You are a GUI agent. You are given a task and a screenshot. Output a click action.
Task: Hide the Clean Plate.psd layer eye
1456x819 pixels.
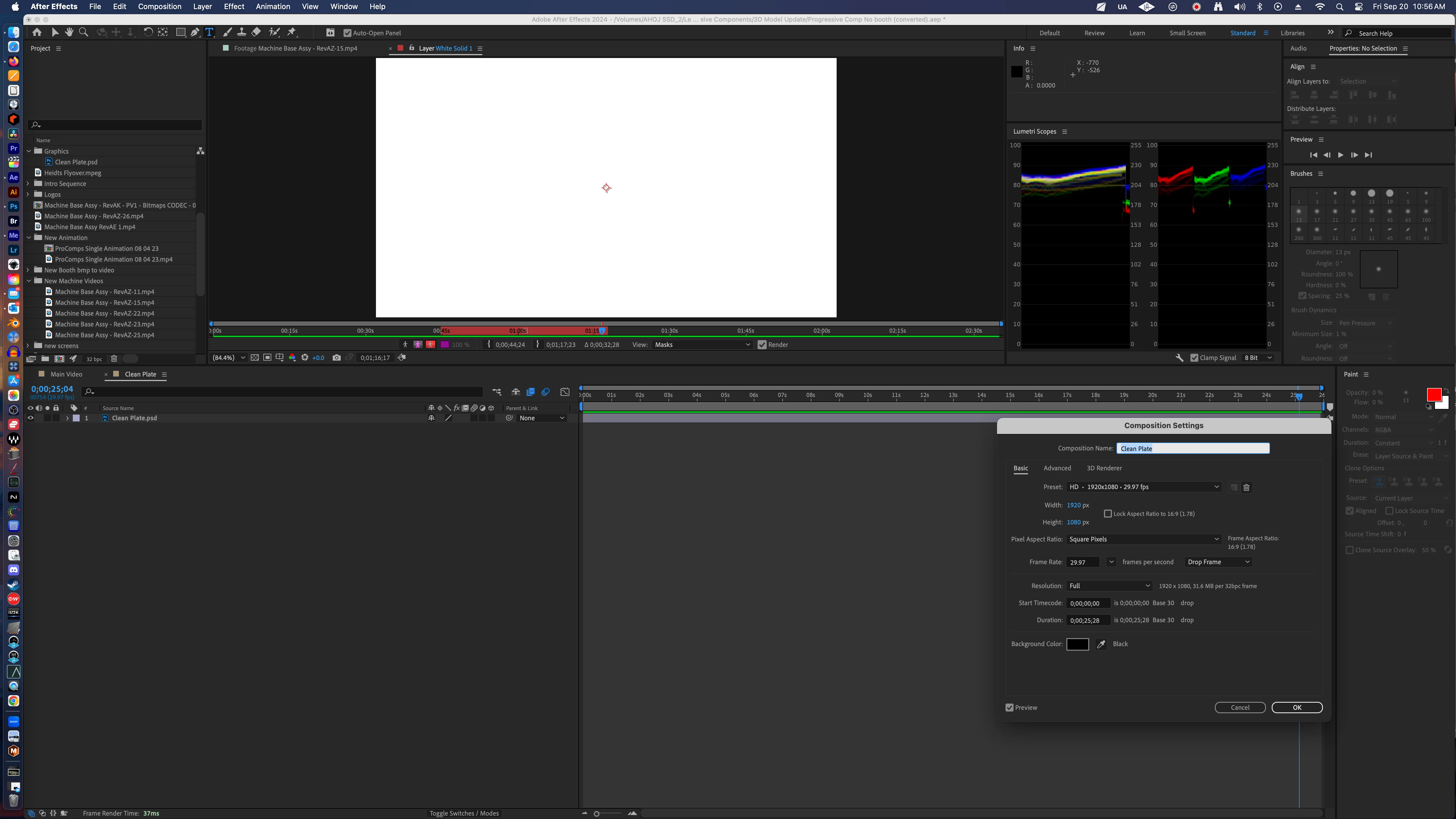tap(30, 418)
